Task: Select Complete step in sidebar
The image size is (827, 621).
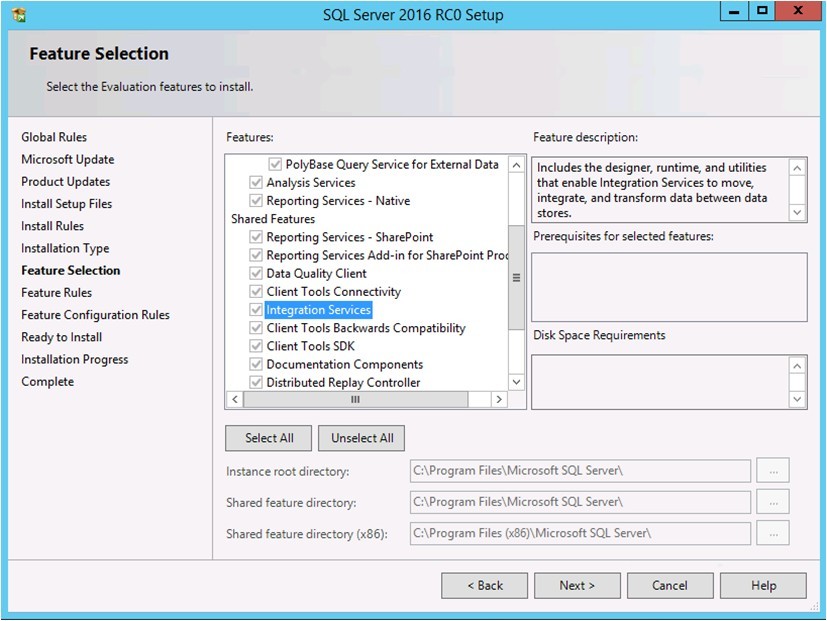Action: pos(47,381)
